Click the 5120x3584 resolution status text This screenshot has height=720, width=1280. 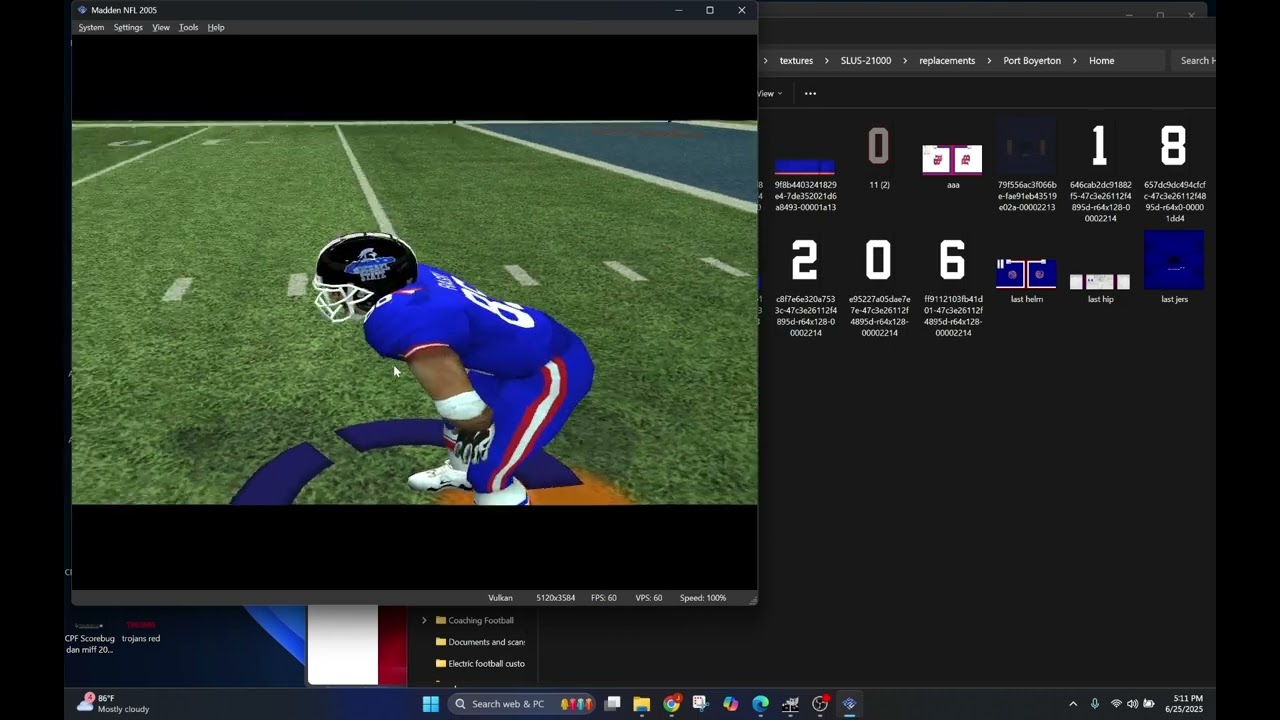555,598
